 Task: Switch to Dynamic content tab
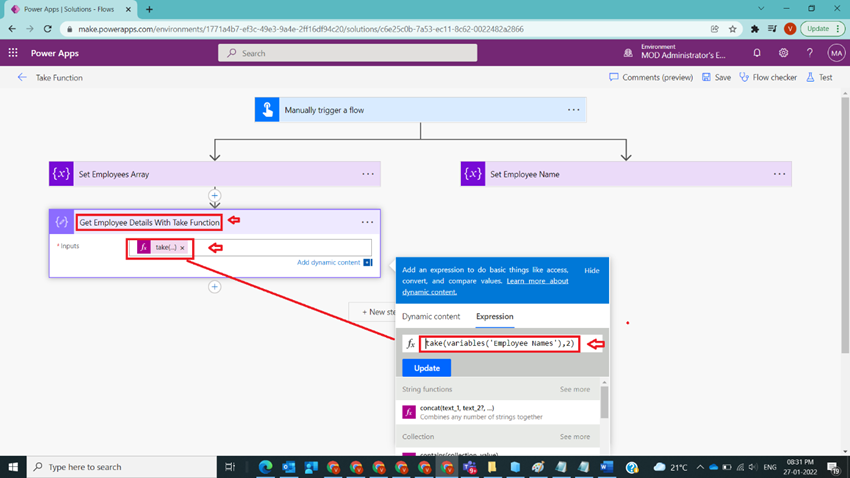[x=431, y=316]
